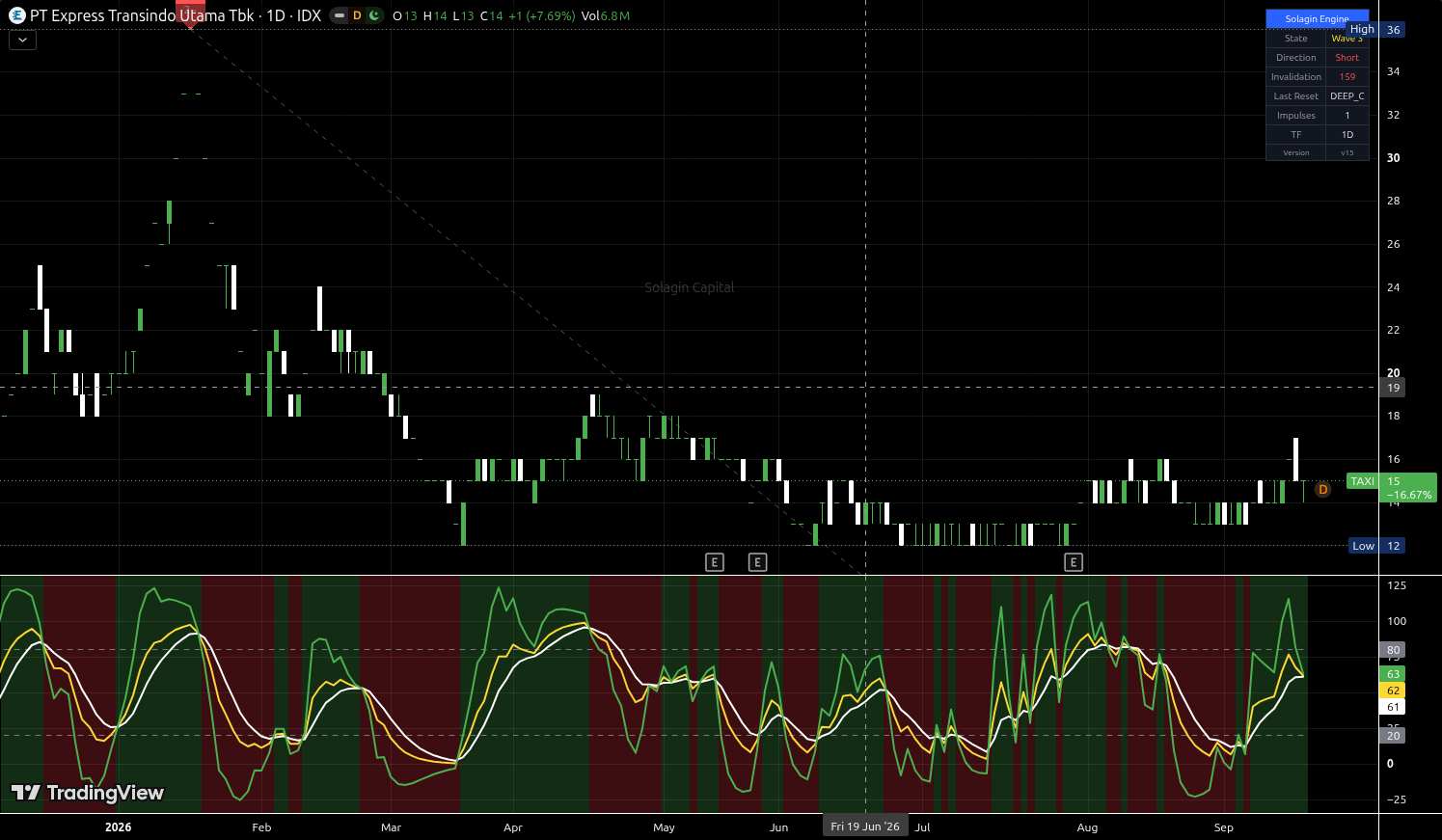Click the earnings E marker just before Aug
Screen dimensions: 1442x840
click(x=1074, y=562)
